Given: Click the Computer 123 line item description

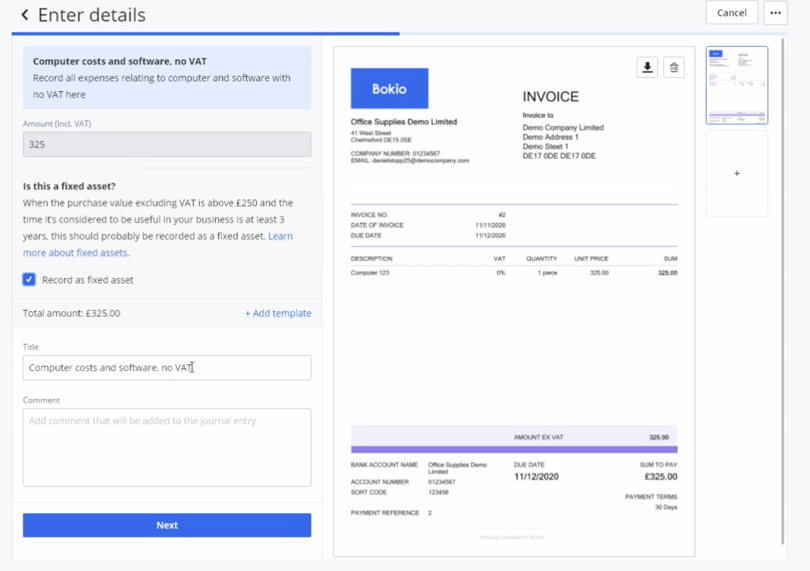Looking at the screenshot, I should [370, 273].
